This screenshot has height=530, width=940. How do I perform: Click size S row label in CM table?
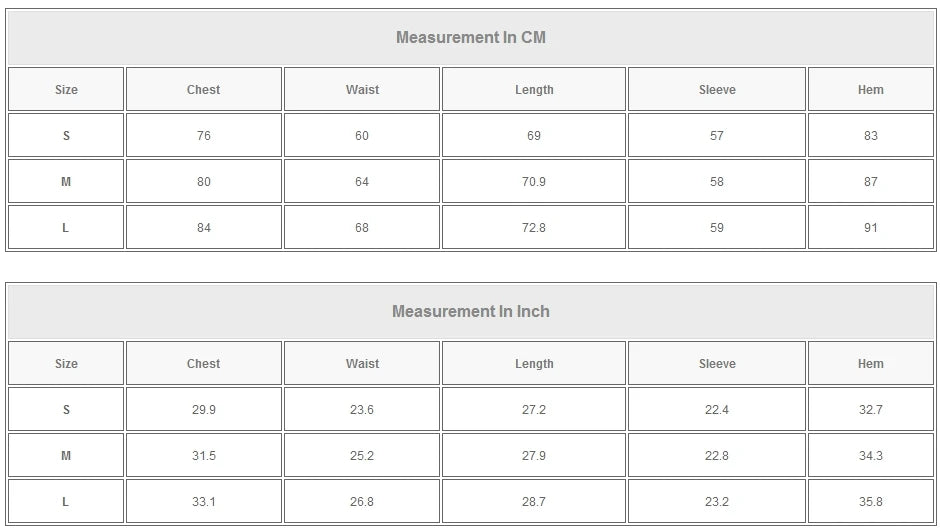click(66, 136)
